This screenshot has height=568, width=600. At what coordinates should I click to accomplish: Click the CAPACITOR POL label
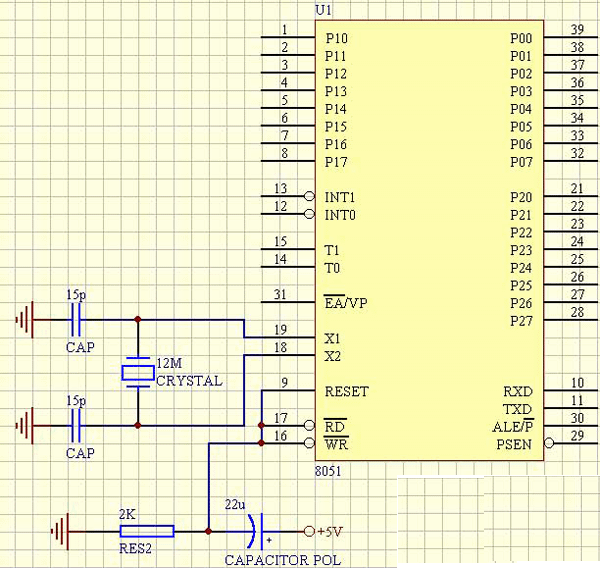click(282, 560)
